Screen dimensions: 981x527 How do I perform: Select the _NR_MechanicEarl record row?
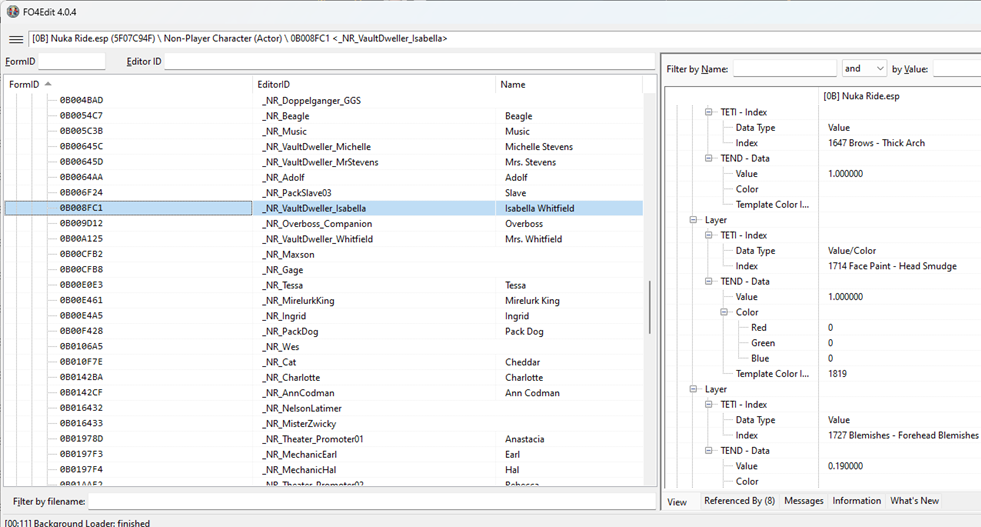tap(323, 454)
